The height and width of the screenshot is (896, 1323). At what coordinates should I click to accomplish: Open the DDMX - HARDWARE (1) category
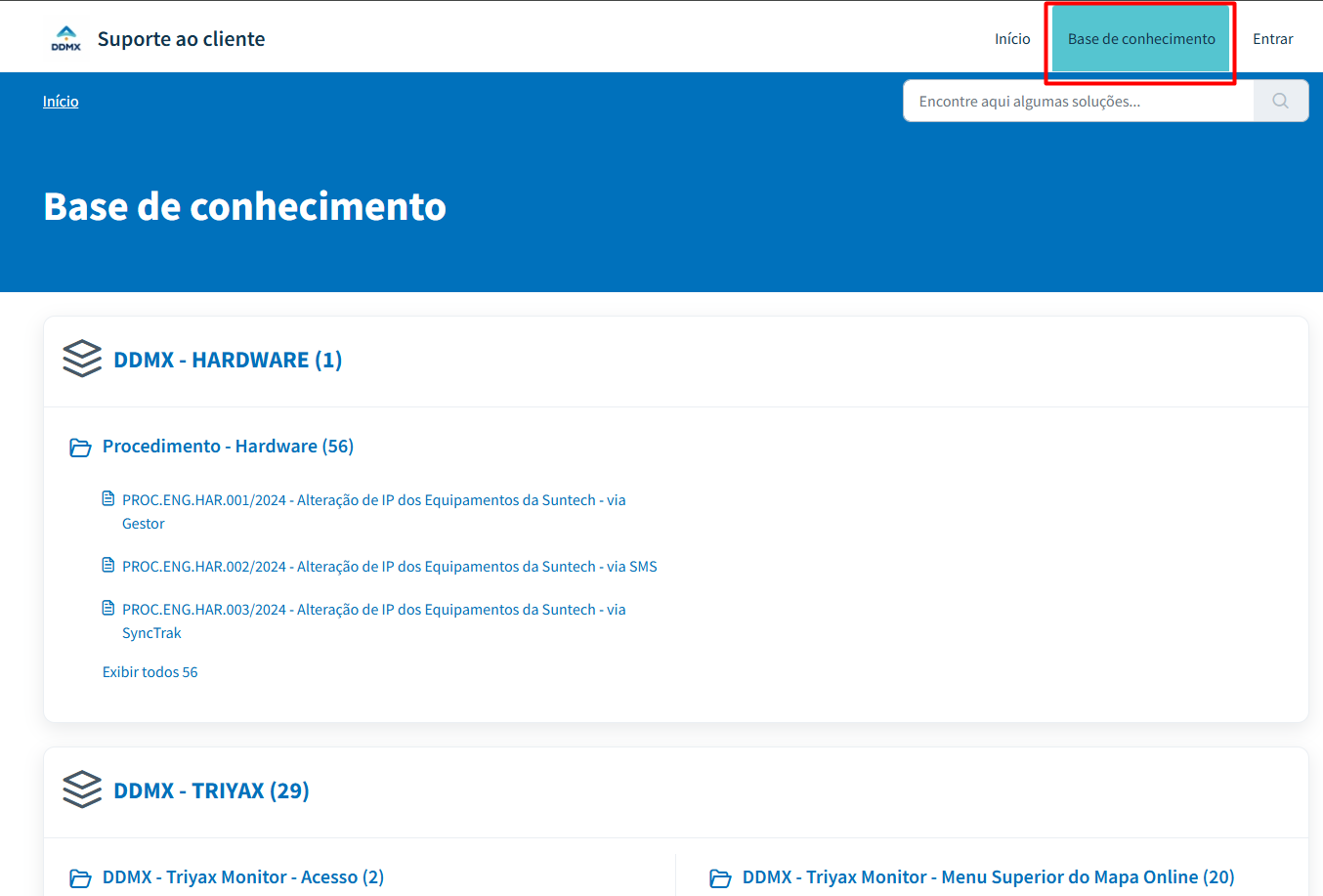coord(228,360)
